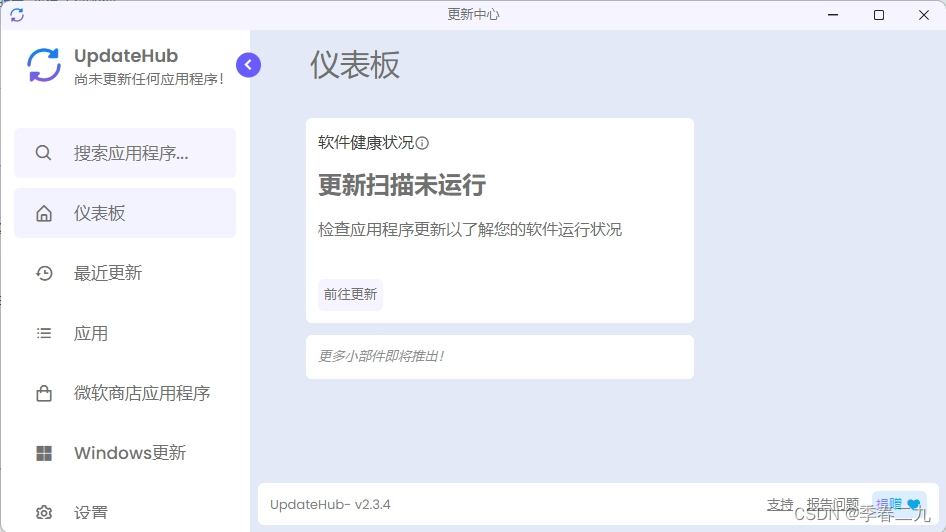
Task: Open the 报告问题 link
Action: (x=833, y=504)
